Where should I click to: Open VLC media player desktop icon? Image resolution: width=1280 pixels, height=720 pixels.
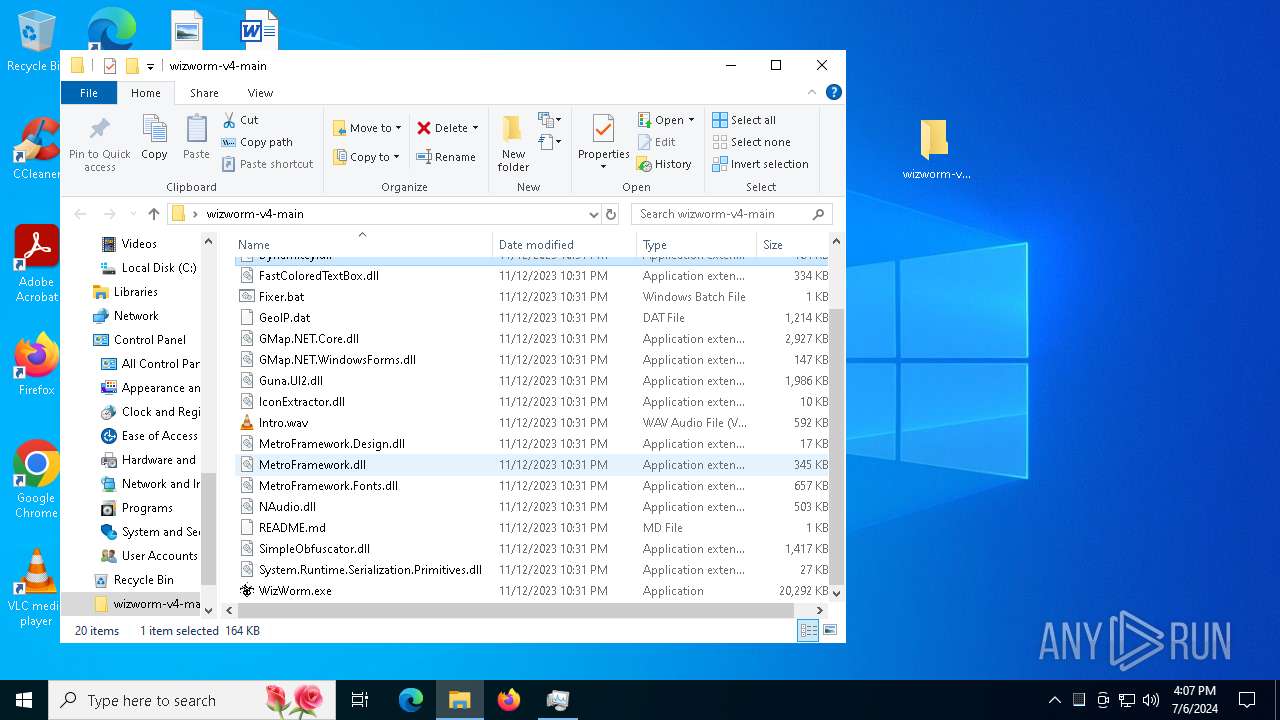36,588
